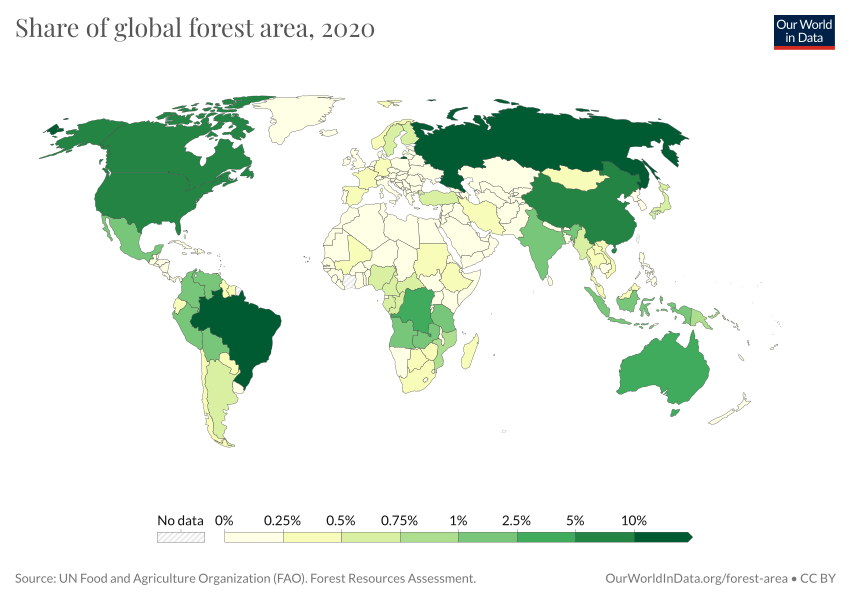The height and width of the screenshot is (600, 850).
Task: Select the 0.25% to 0.5% legend bin
Action: pos(312,537)
